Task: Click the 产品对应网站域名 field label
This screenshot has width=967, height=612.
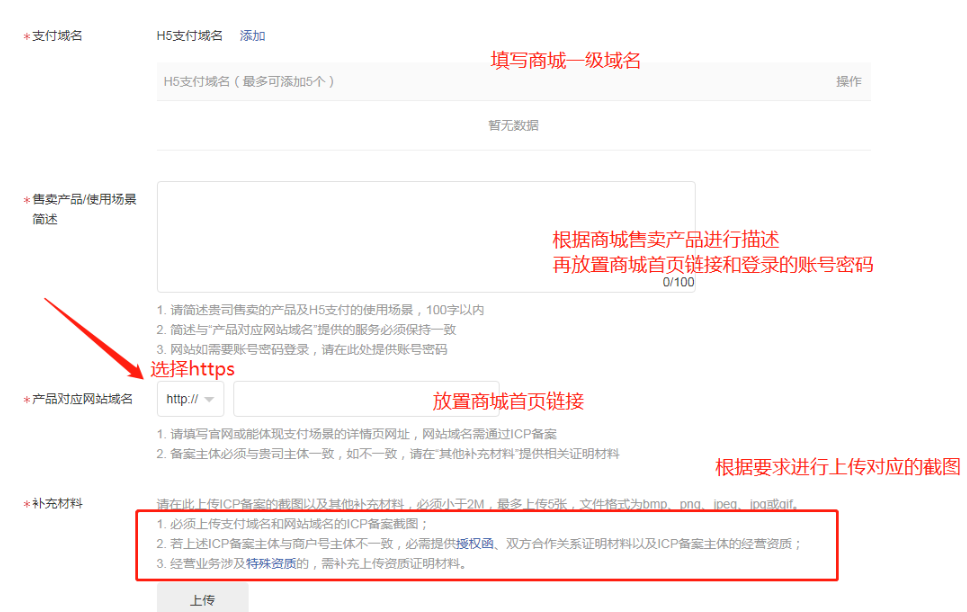Action: coord(82,399)
